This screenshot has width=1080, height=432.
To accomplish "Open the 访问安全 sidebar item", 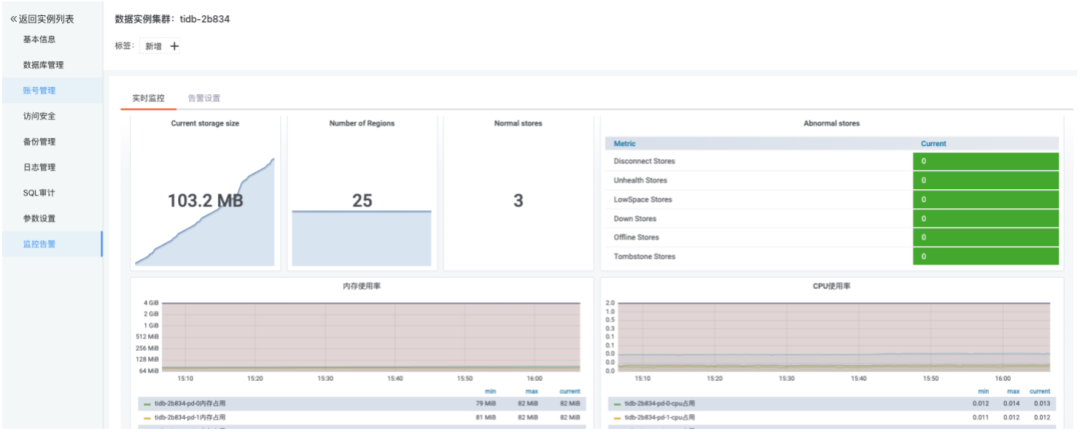I will 39,116.
